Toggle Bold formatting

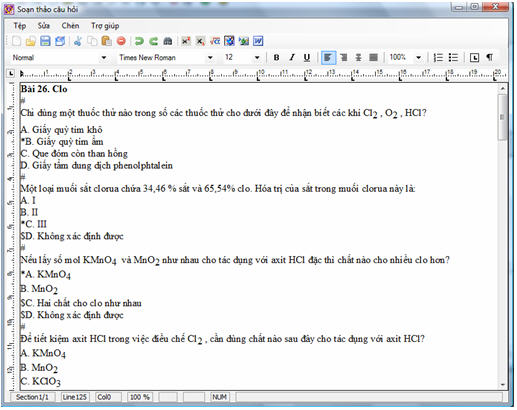point(276,57)
